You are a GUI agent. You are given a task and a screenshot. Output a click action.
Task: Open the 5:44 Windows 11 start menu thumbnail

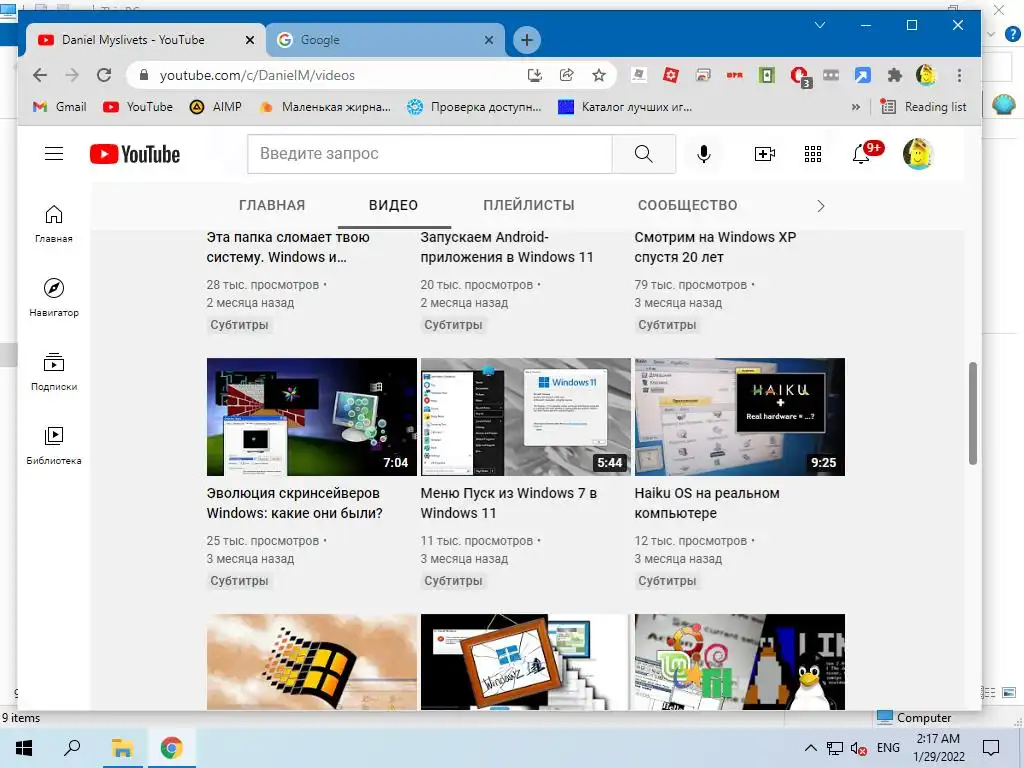(526, 417)
